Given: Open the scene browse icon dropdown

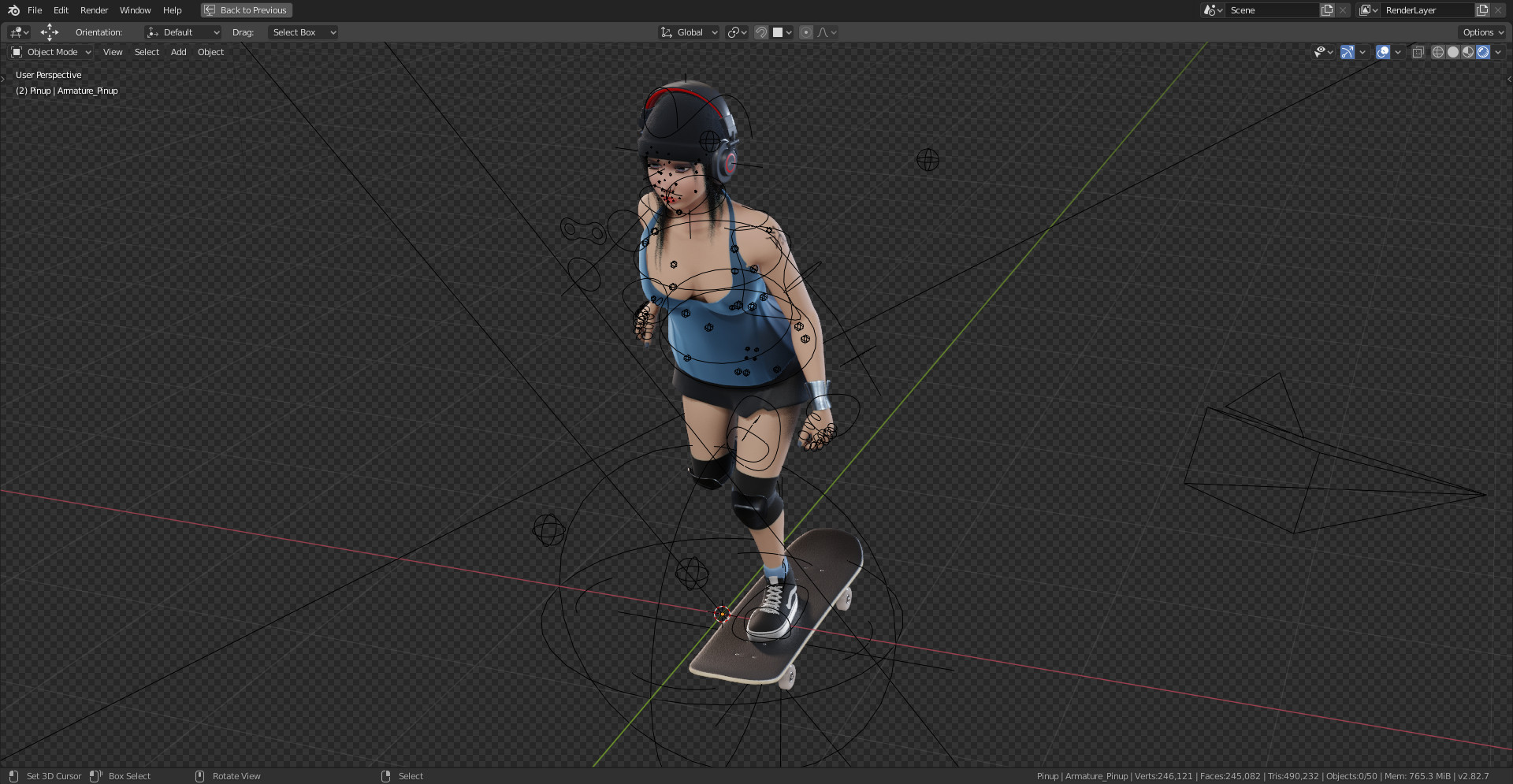Looking at the screenshot, I should tap(1213, 10).
